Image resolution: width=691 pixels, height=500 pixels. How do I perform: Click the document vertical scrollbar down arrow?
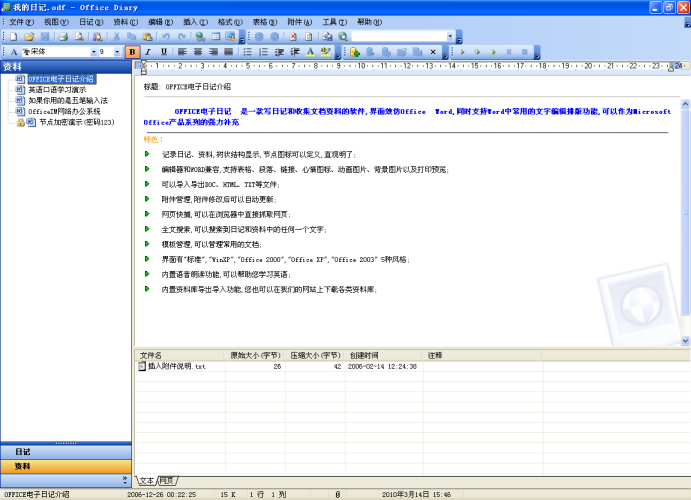[x=685, y=341]
